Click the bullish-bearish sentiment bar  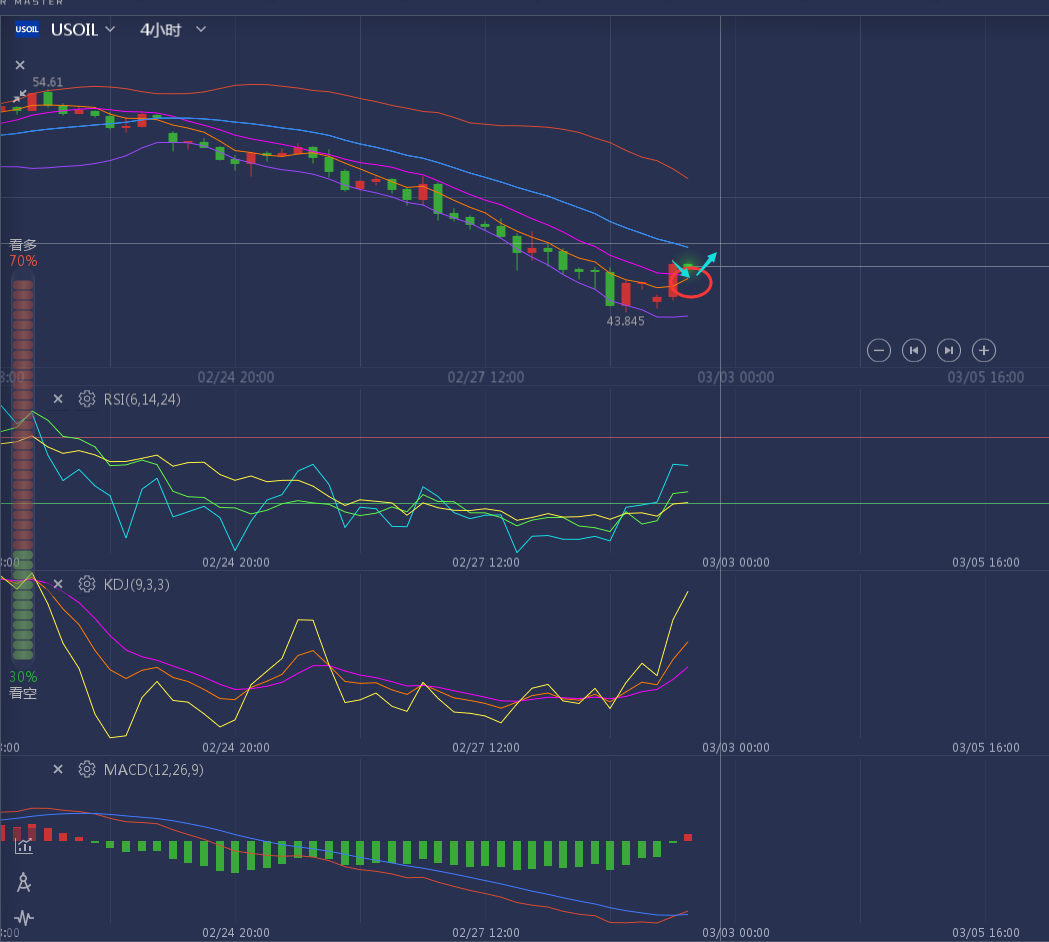23,470
